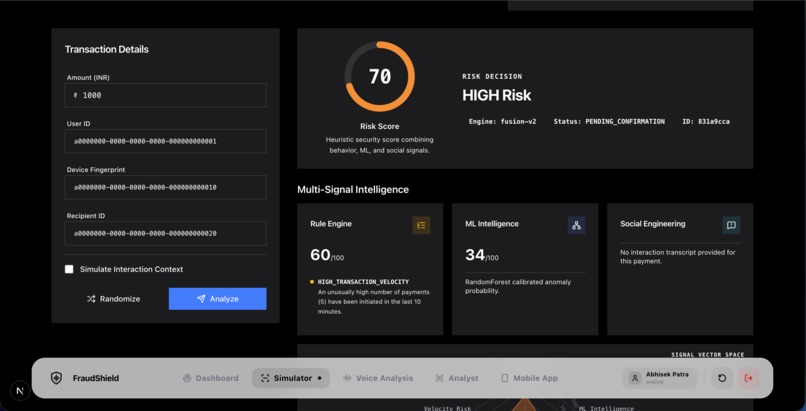
Task: Click the ID: 831a9cca text
Action: pos(706,122)
